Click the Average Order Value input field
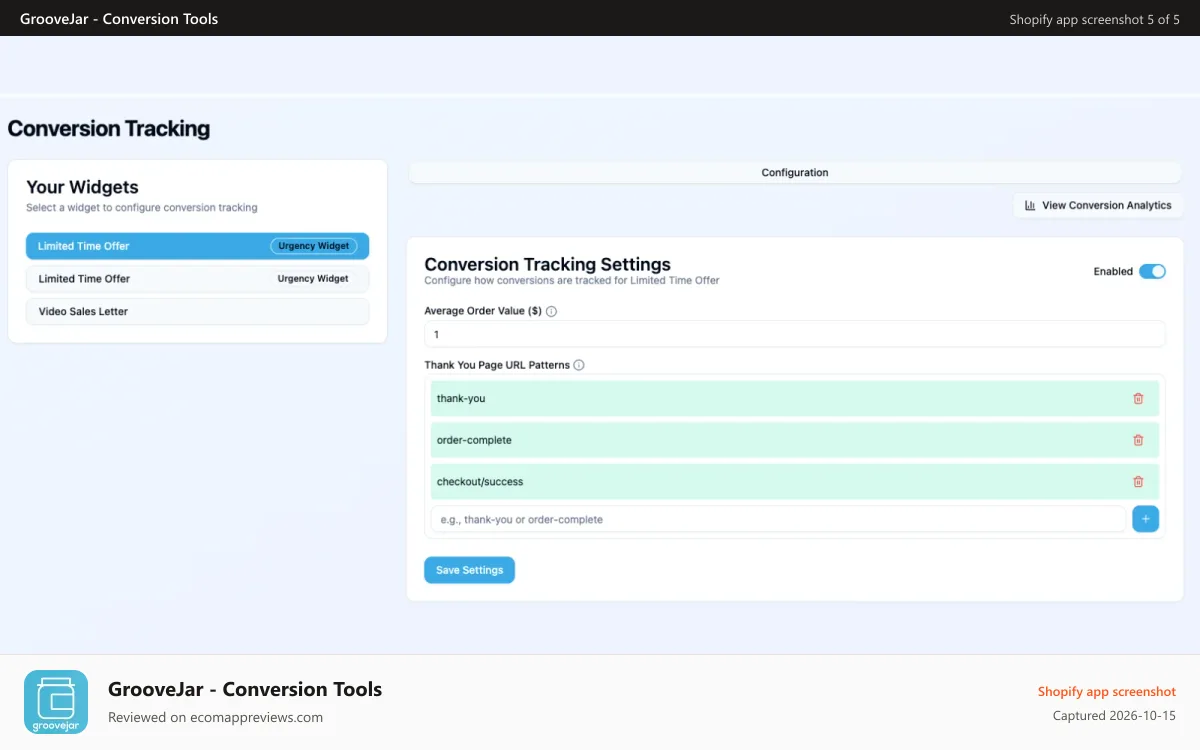 coord(795,334)
